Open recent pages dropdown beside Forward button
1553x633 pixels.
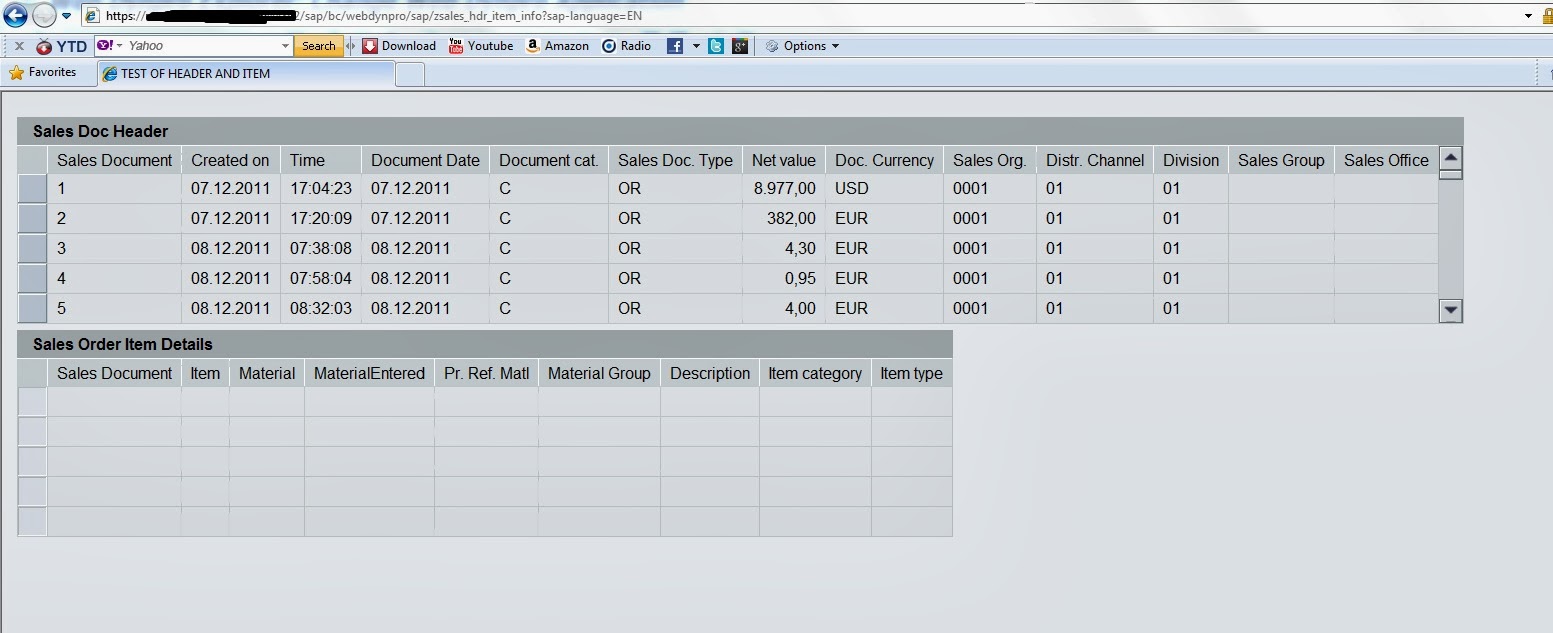(67, 16)
